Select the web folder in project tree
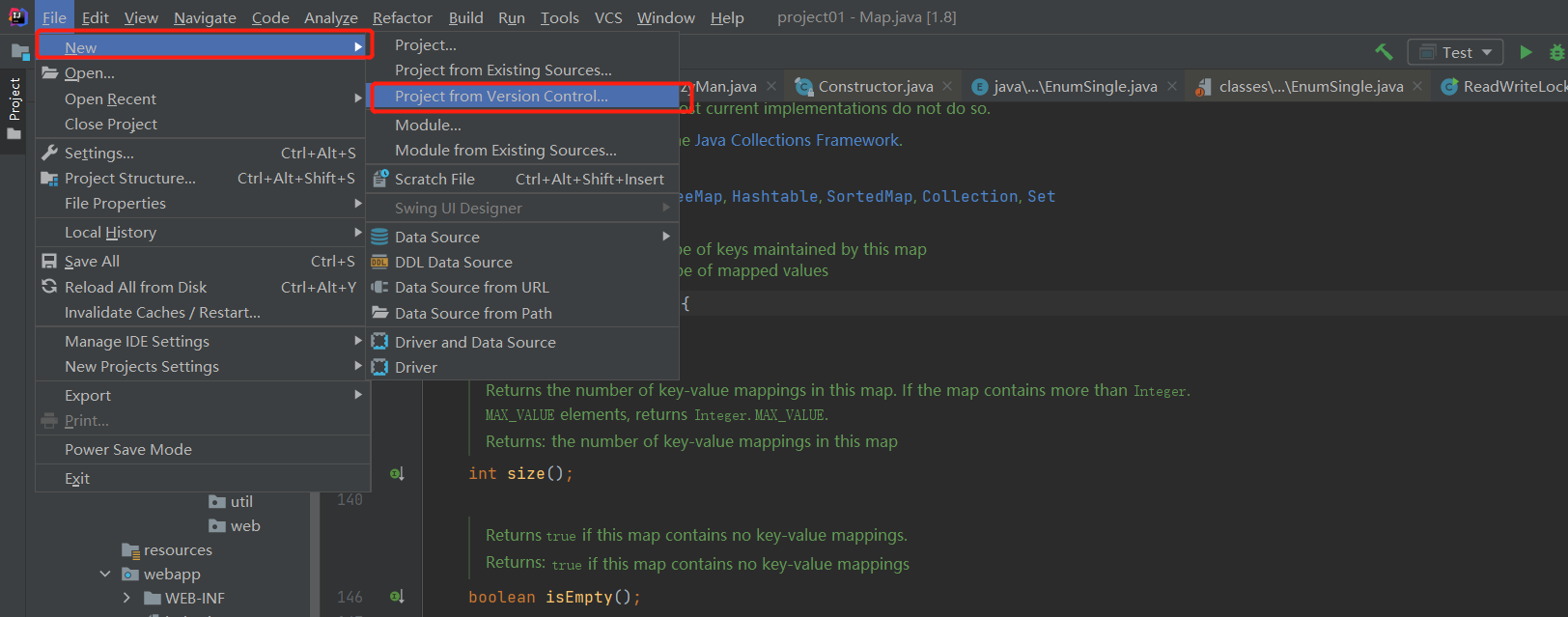 coord(235,525)
